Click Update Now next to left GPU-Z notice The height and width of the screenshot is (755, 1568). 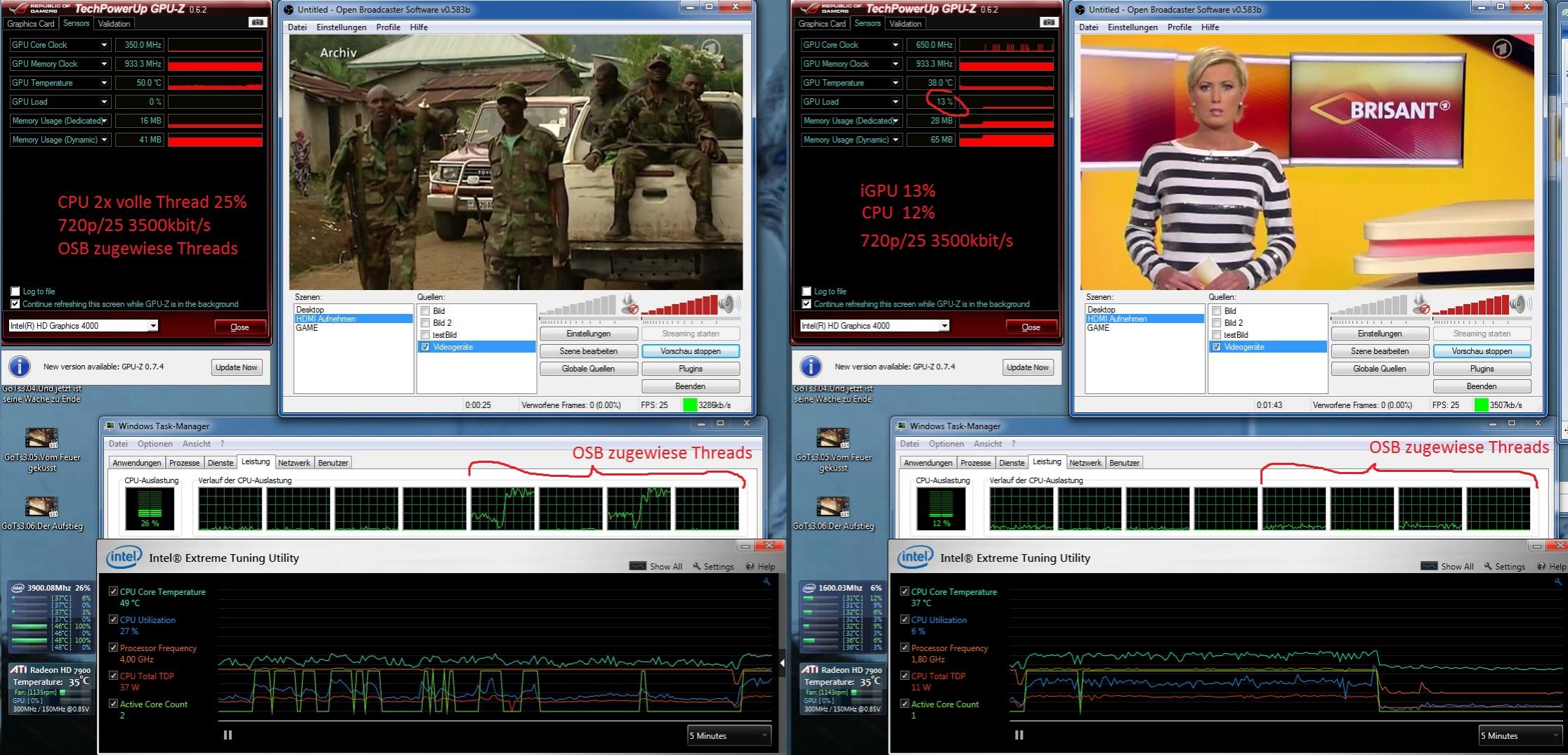coord(236,367)
